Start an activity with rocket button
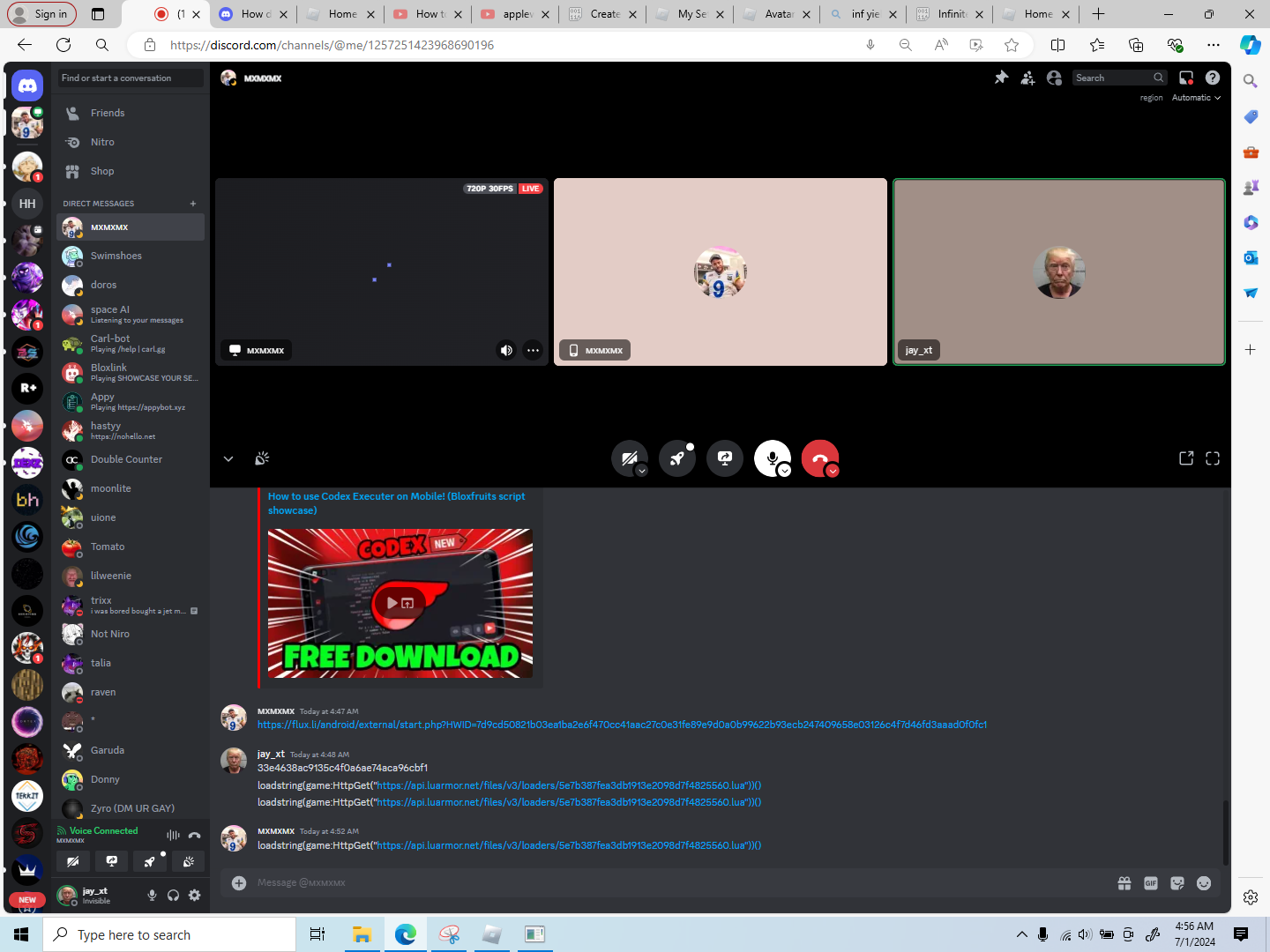 (677, 458)
